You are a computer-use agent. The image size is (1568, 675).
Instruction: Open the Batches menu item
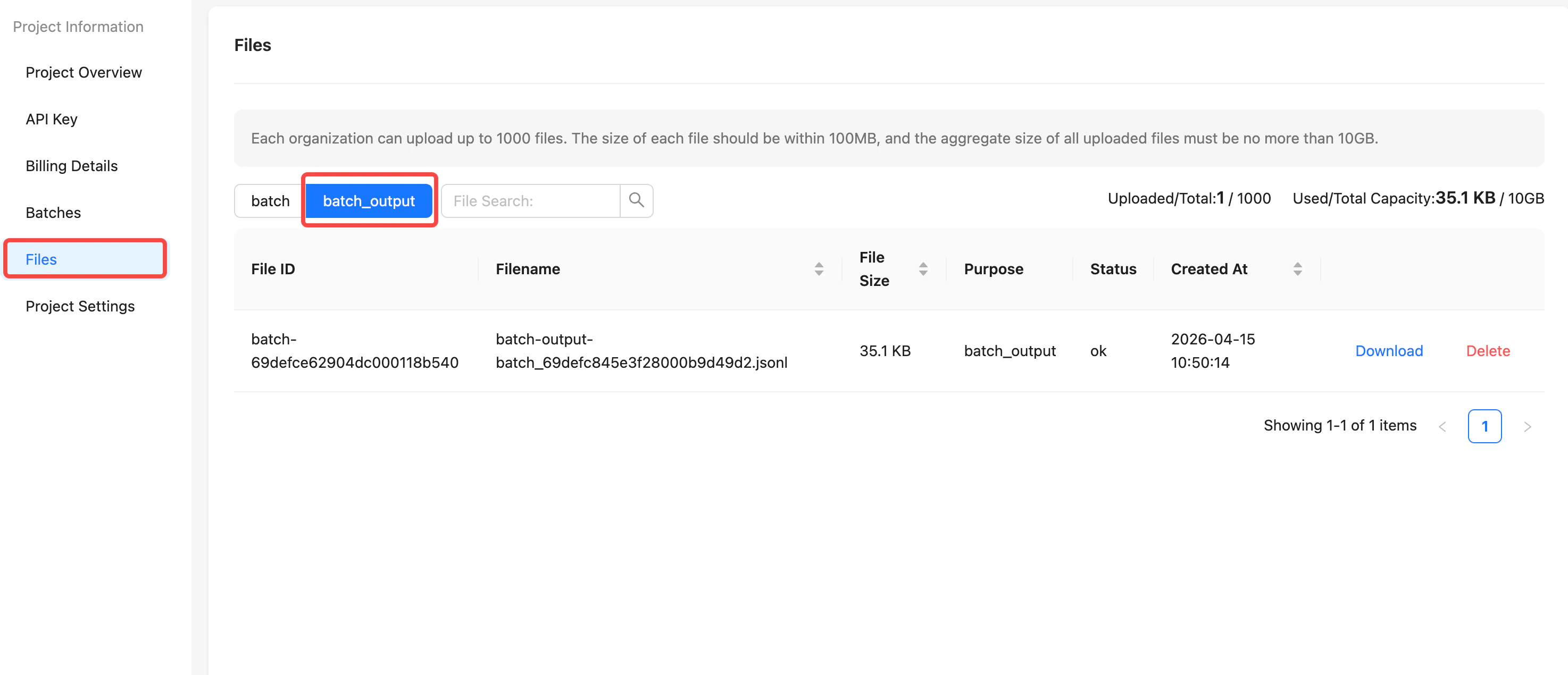(53, 213)
